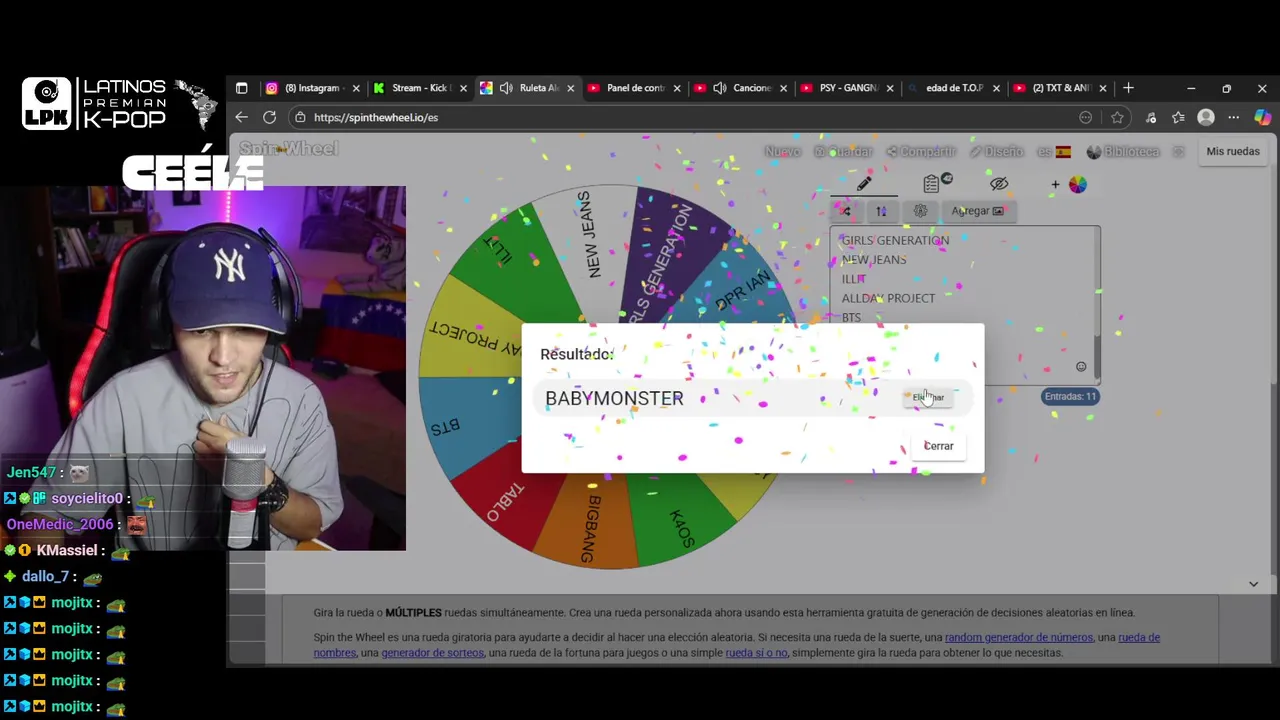Click the Entradas: 11 badge
The width and height of the screenshot is (1280, 720).
(1070, 397)
